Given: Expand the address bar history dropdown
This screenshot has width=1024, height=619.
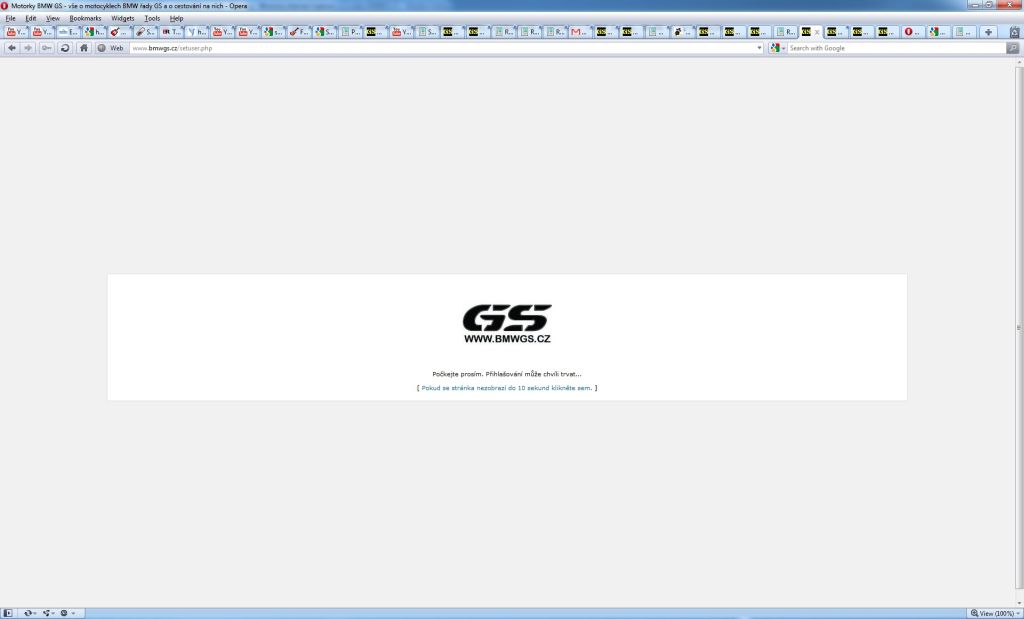Looking at the screenshot, I should [759, 48].
